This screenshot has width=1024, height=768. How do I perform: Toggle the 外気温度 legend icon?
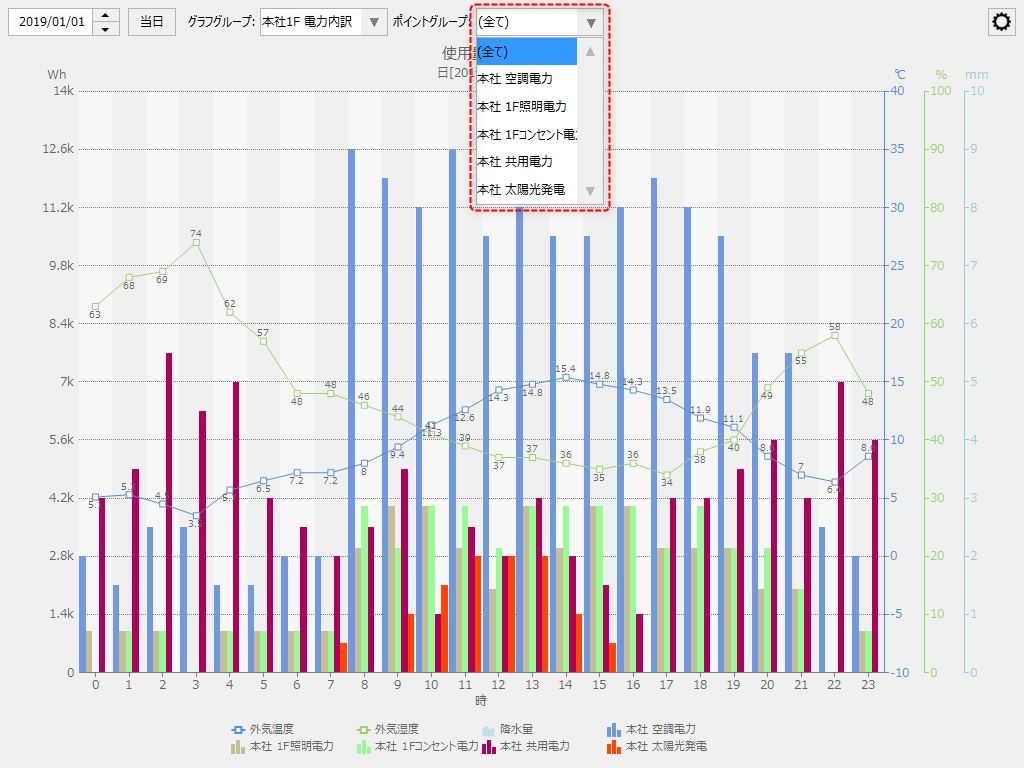(x=238, y=730)
